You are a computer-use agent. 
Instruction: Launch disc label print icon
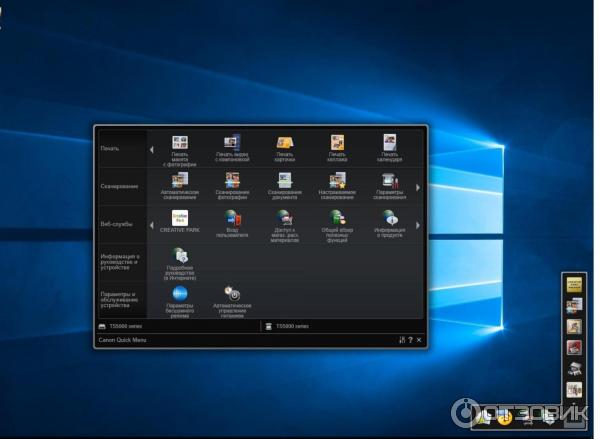point(232,144)
